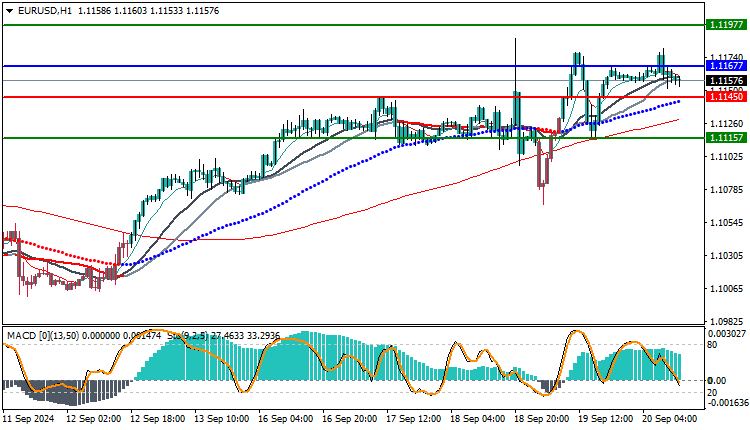This screenshot has width=750, height=430.
Task: Open the EURUSD,H1 chart menu triangle
Action: coord(10,11)
